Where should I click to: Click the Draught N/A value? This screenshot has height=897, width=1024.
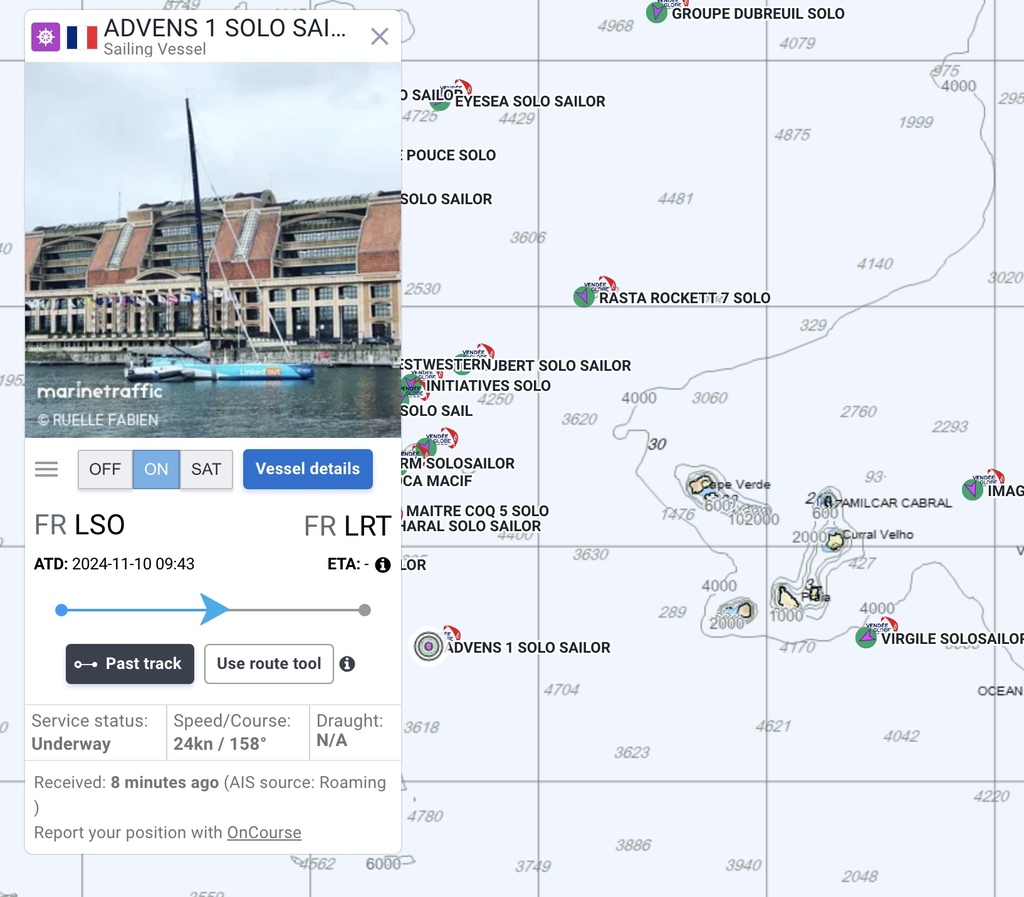click(x=332, y=740)
